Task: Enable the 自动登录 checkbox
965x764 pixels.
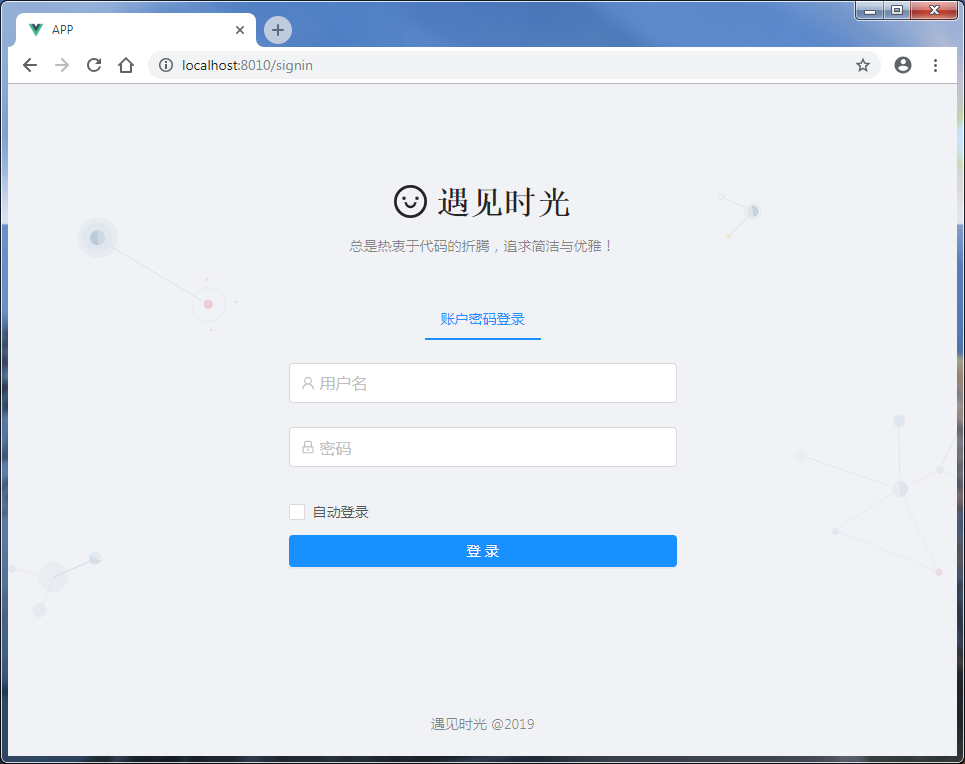Action: [297, 511]
